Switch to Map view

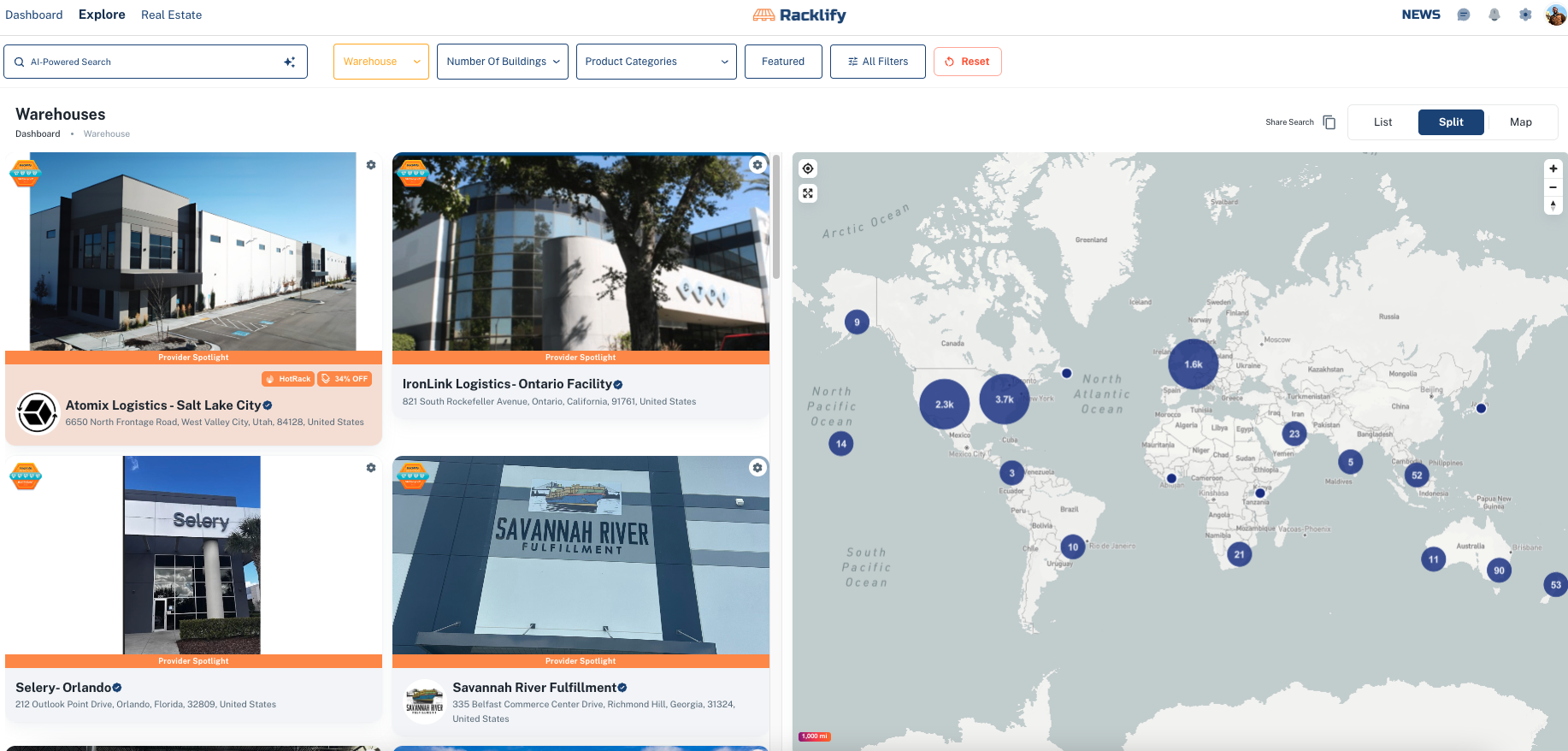(1521, 122)
